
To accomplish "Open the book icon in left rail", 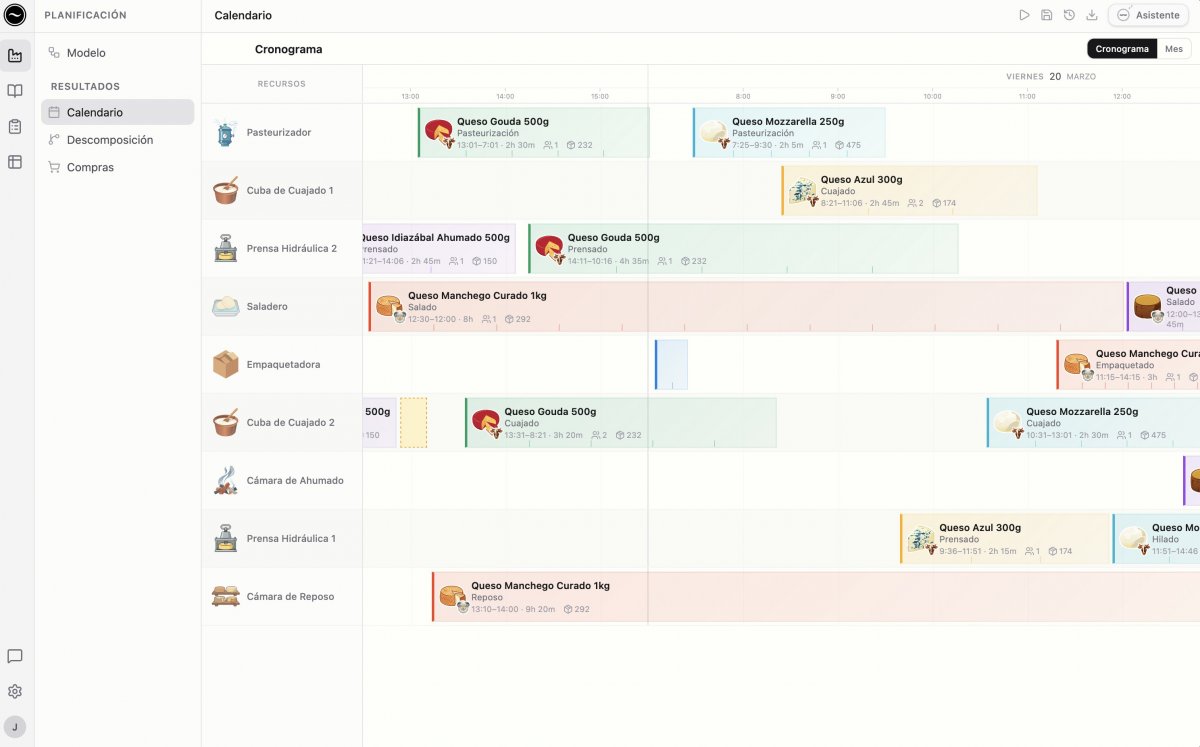I will click(x=15, y=91).
